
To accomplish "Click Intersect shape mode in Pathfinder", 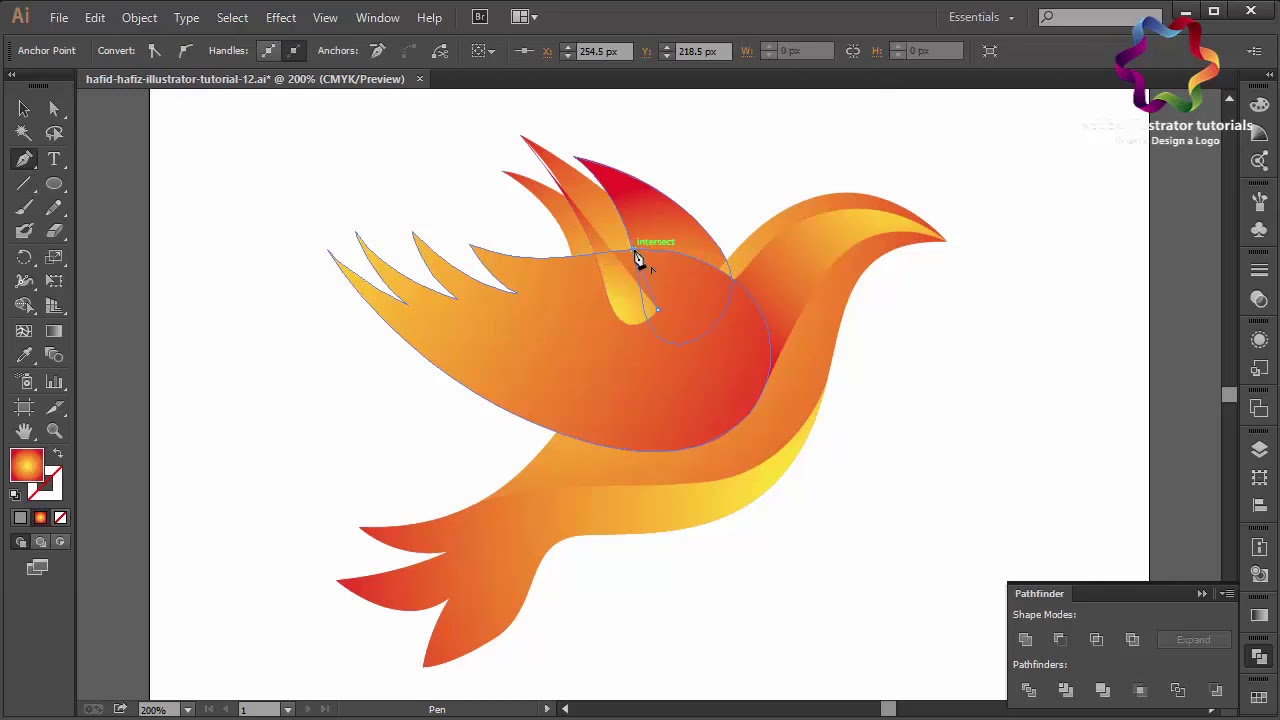I will 1096,640.
